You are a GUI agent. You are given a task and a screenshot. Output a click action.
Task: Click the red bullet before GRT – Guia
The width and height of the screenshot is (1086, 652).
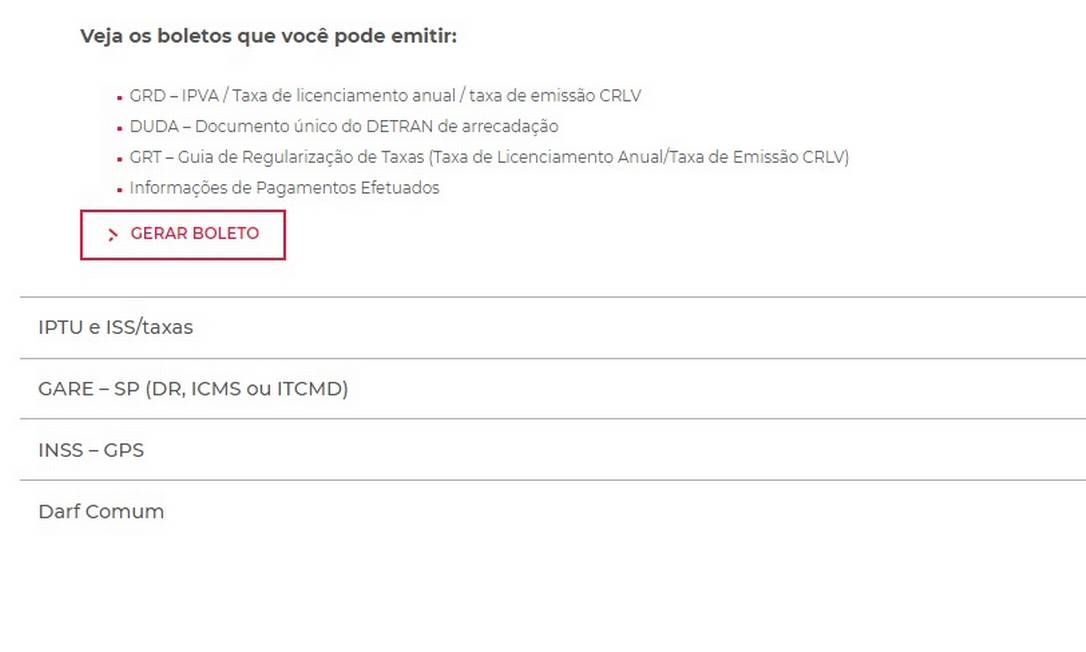(x=120, y=159)
